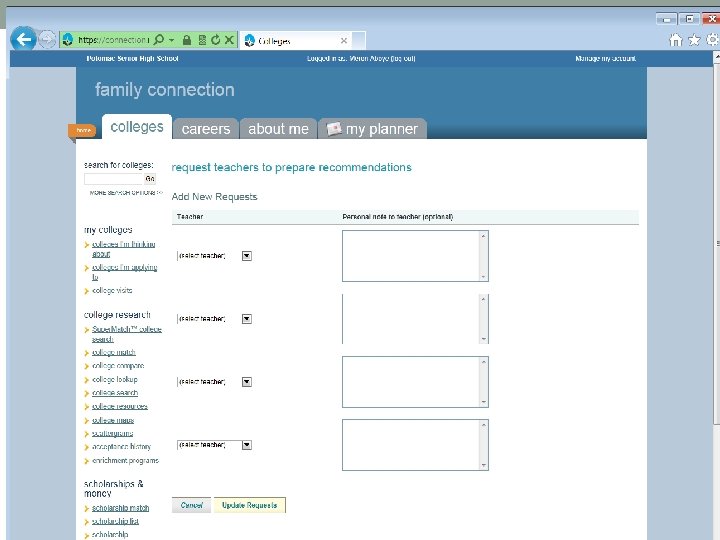Viewport: 720px width, 540px height.
Task: Open the scholarship match link
Action: tap(120, 508)
